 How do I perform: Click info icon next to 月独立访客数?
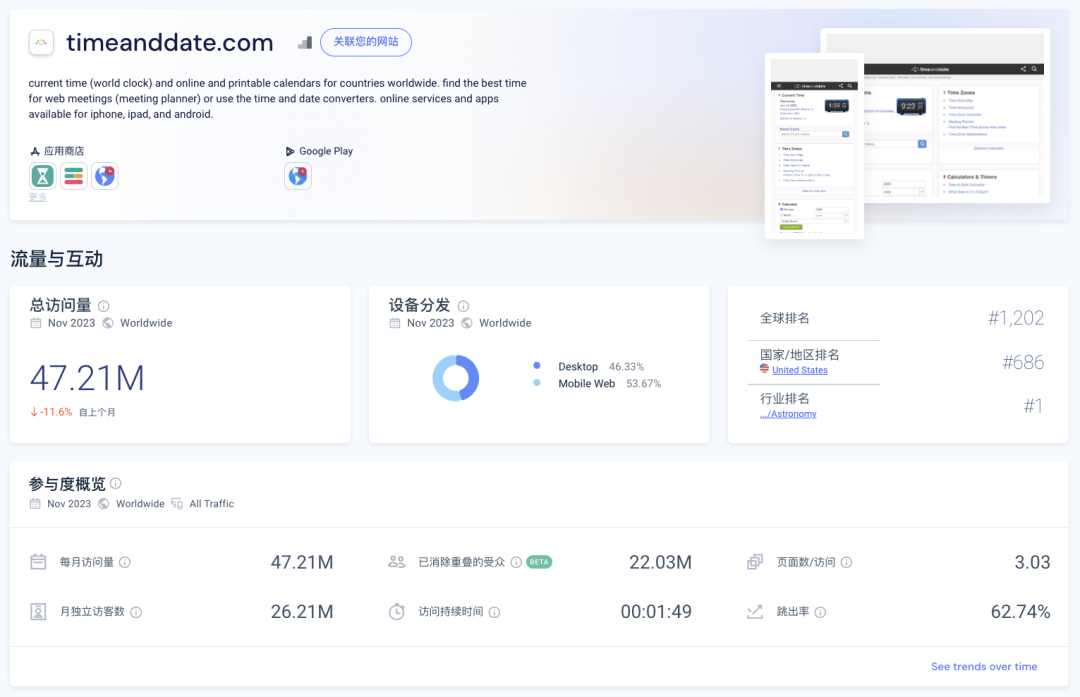(136, 612)
